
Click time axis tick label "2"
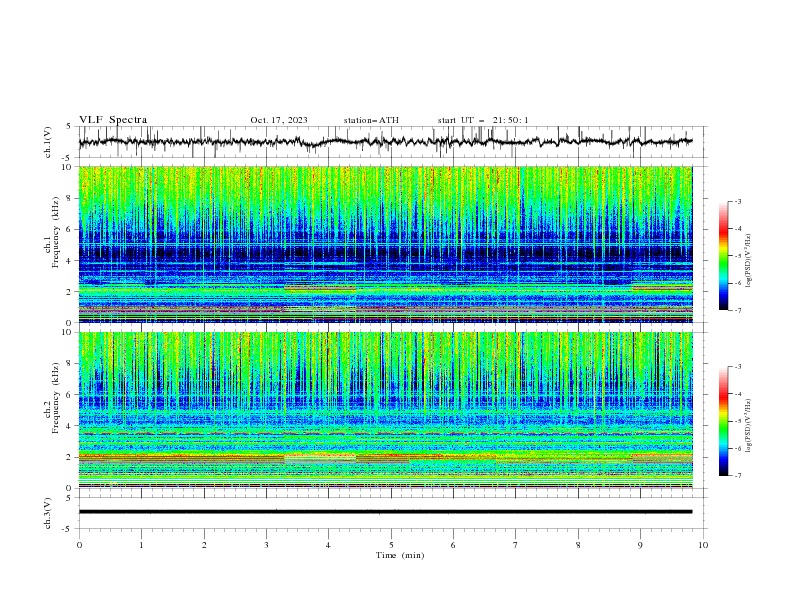(x=204, y=545)
